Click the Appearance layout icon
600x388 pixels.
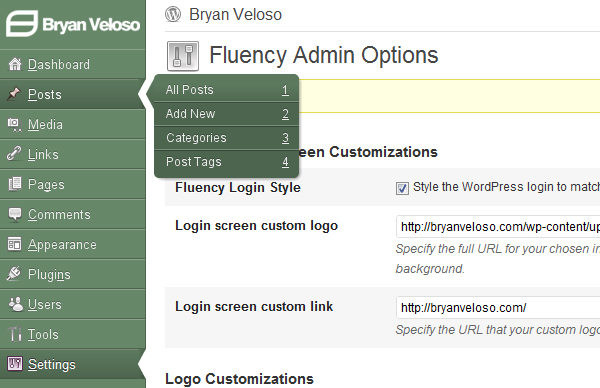point(15,244)
